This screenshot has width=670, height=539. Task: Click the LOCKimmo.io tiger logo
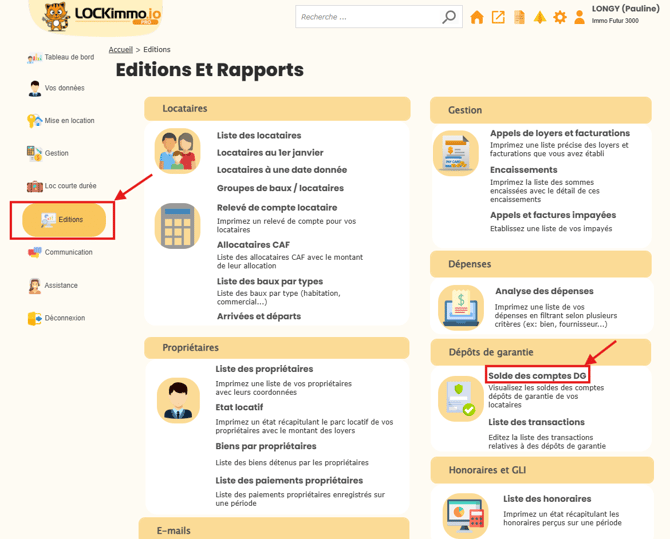coord(102,16)
